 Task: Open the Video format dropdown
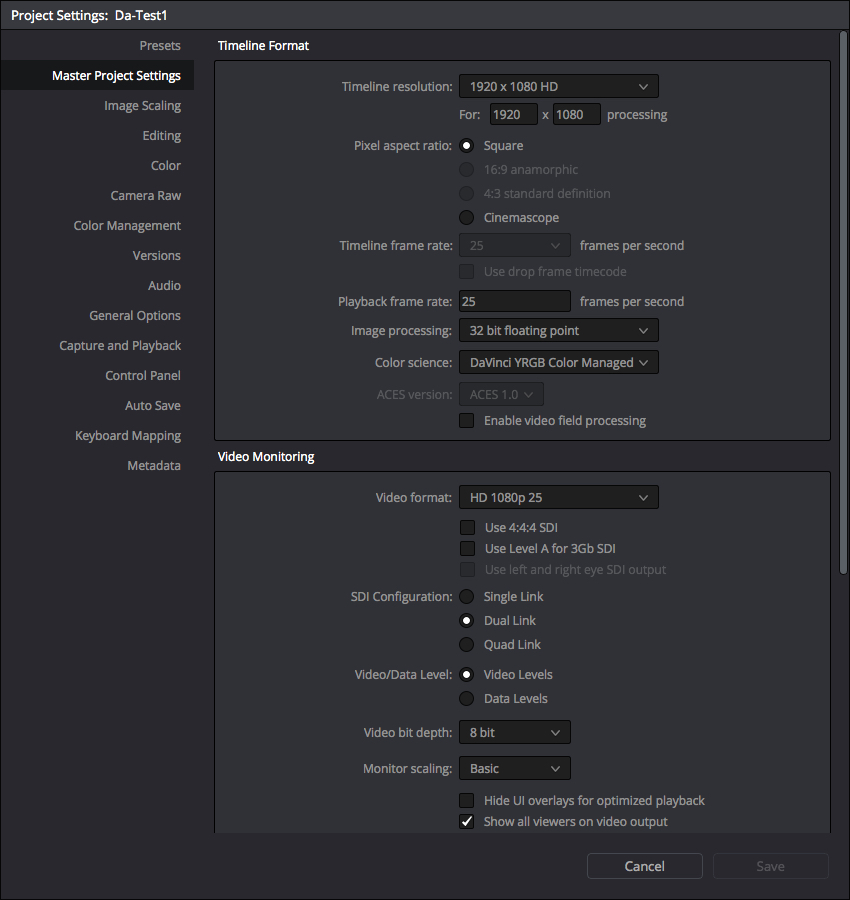558,497
